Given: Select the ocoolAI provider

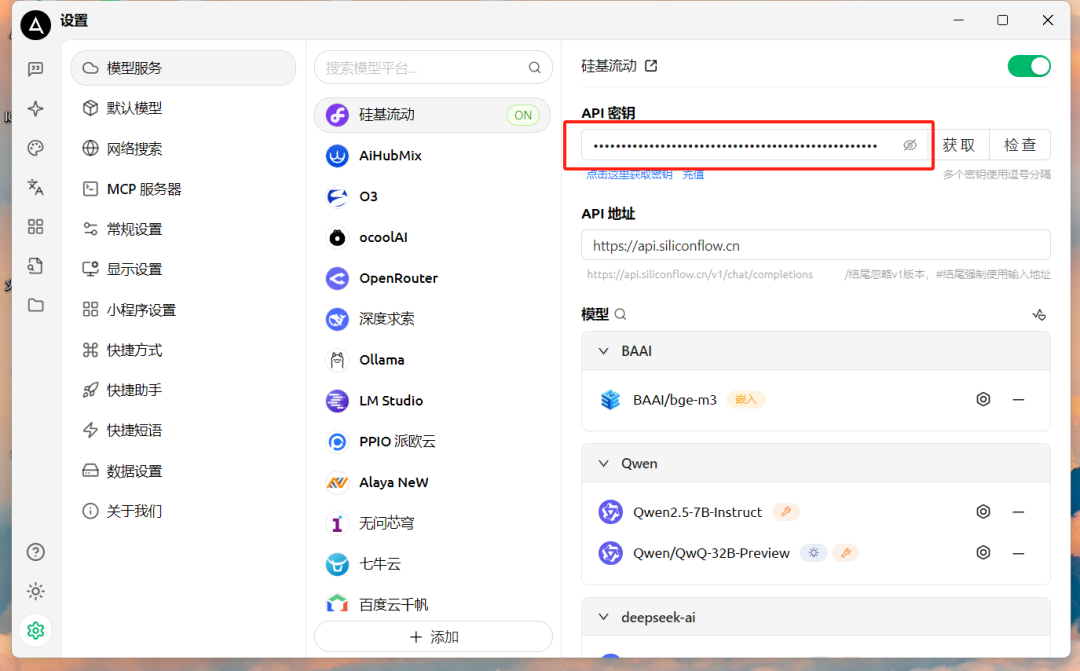Looking at the screenshot, I should tap(433, 238).
